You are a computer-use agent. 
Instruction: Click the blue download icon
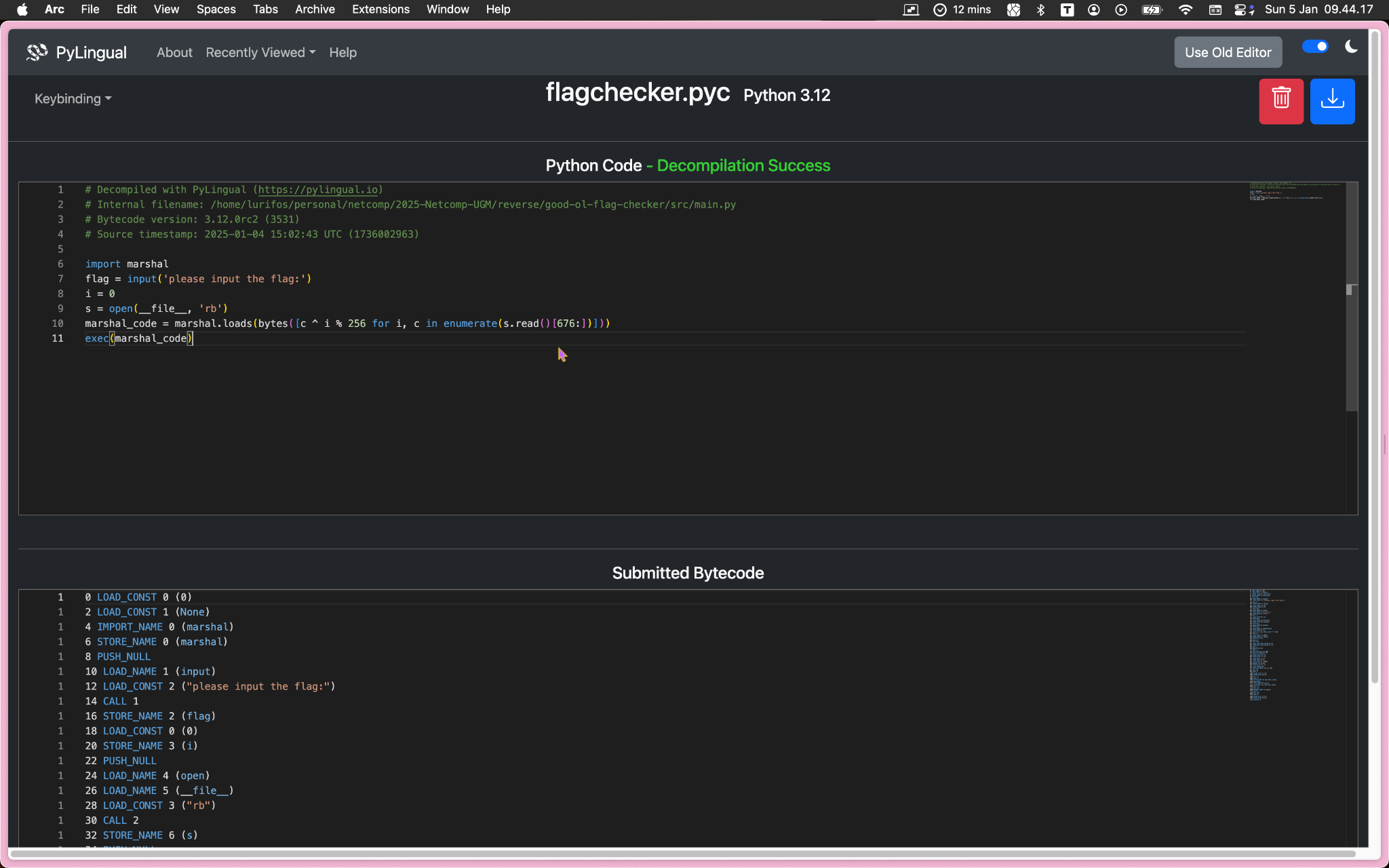point(1332,101)
